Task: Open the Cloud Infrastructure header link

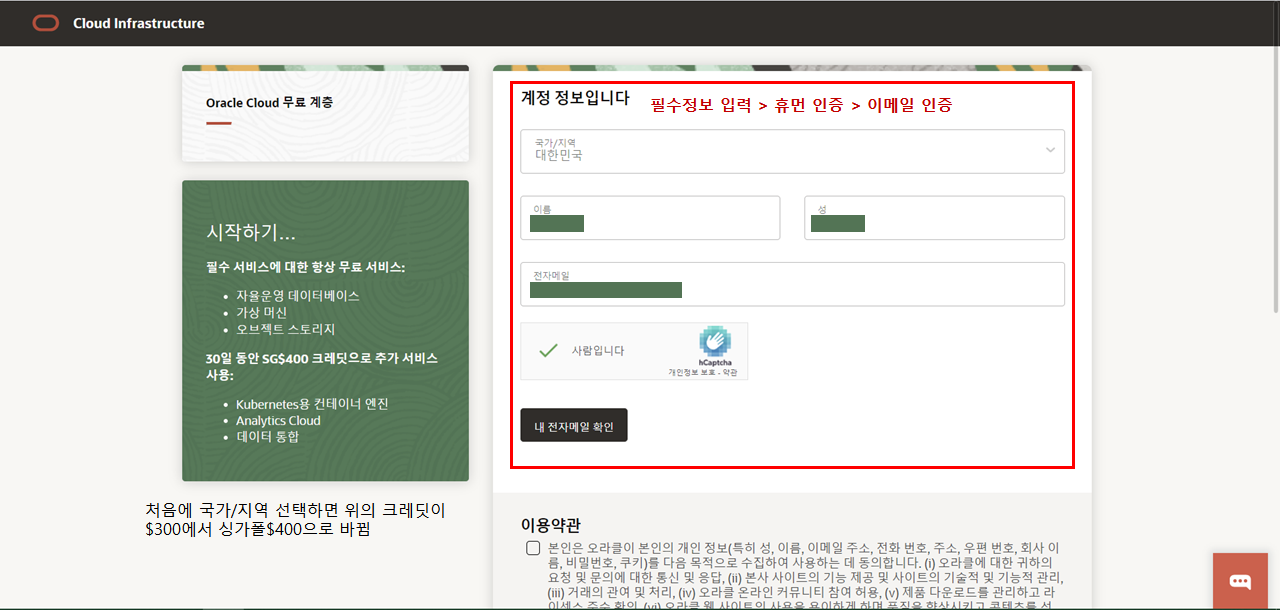Action: tap(139, 23)
